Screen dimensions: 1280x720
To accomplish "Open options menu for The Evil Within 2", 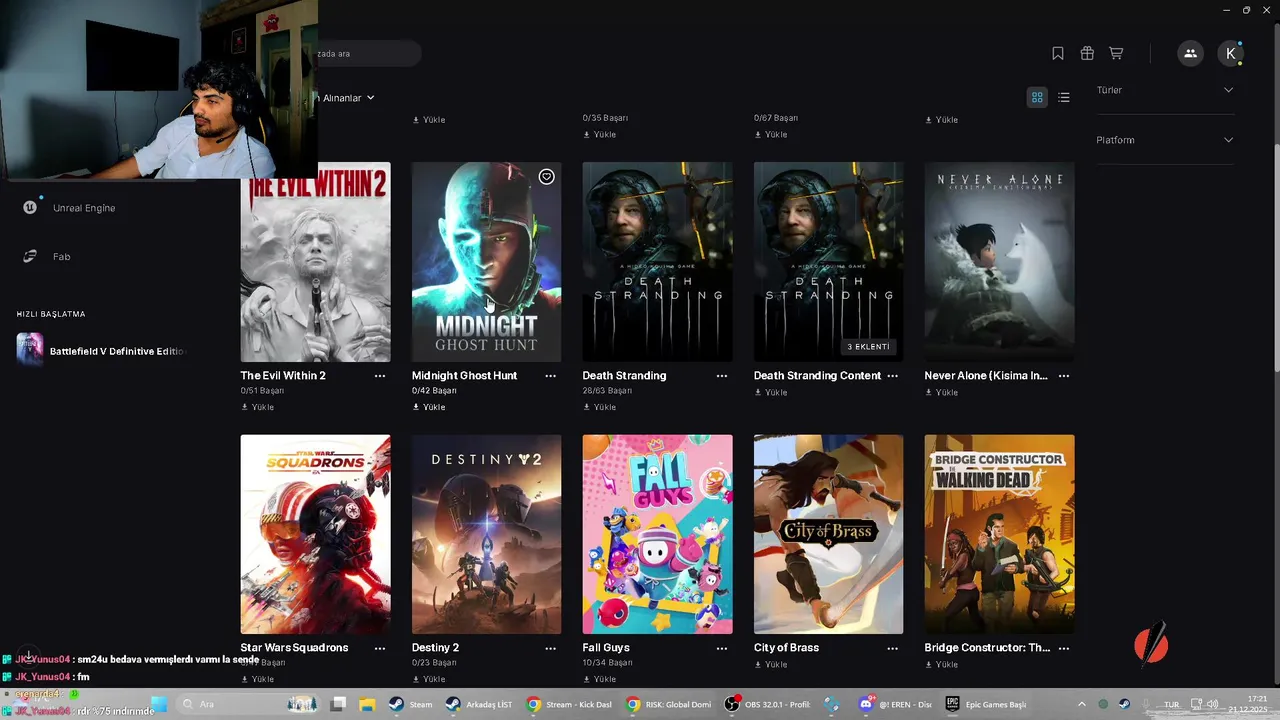I will click(x=380, y=376).
